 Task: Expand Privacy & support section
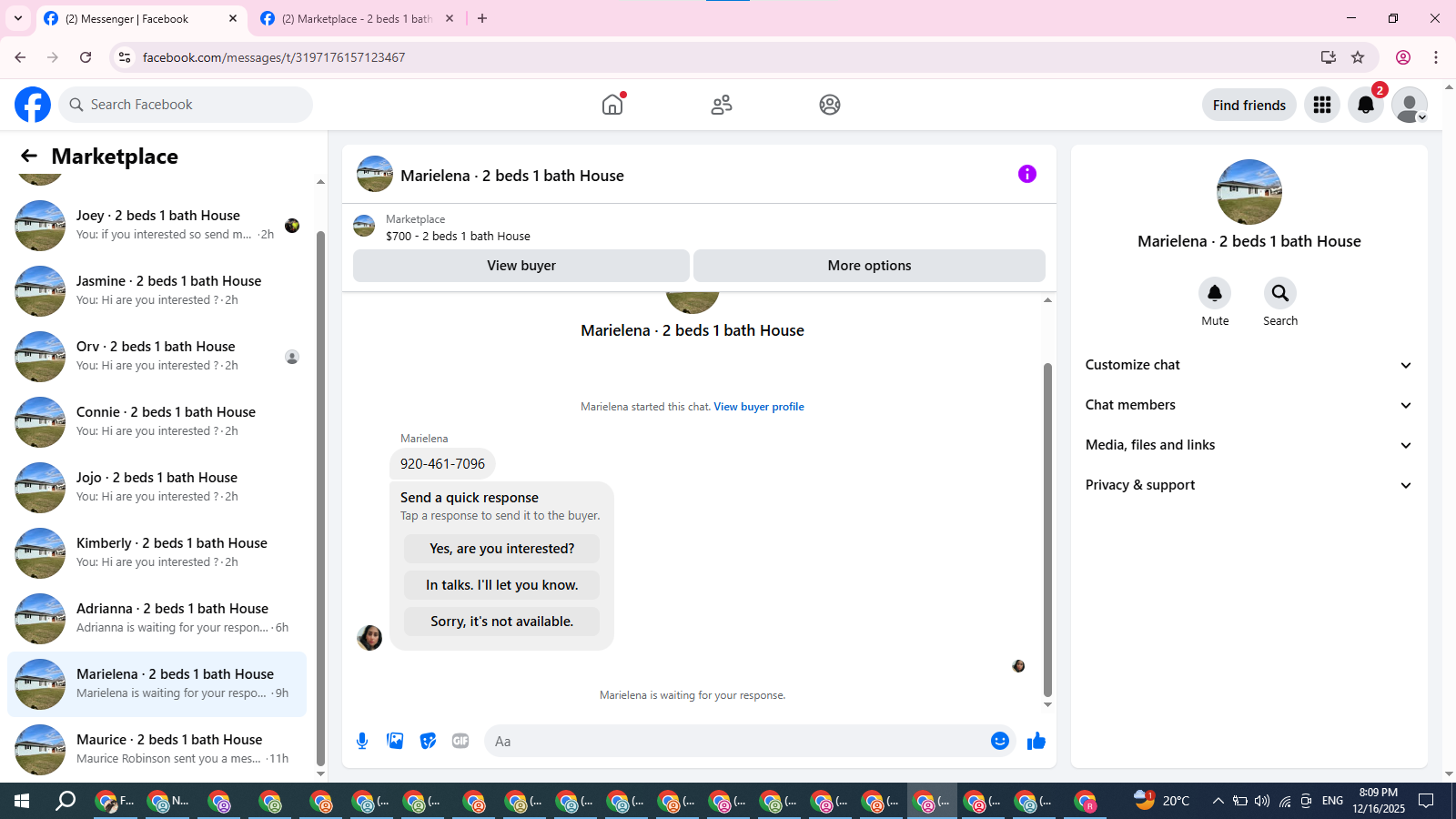pos(1249,485)
